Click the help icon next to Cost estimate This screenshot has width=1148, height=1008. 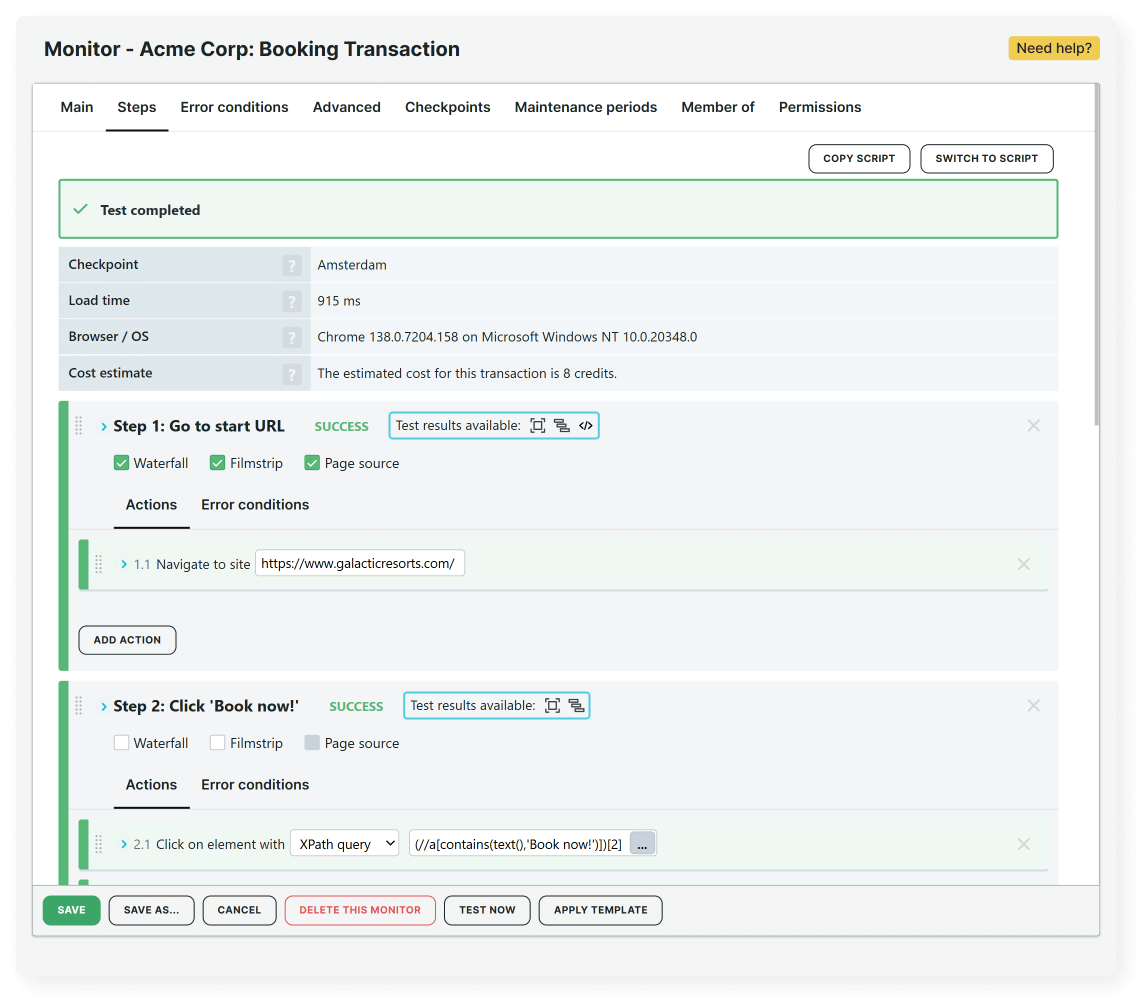(291, 372)
